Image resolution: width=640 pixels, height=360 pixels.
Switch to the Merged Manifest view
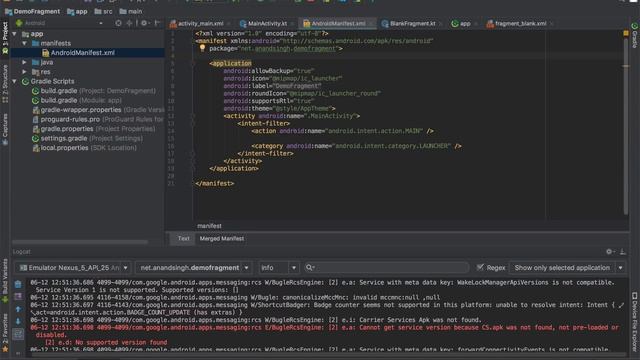222,238
